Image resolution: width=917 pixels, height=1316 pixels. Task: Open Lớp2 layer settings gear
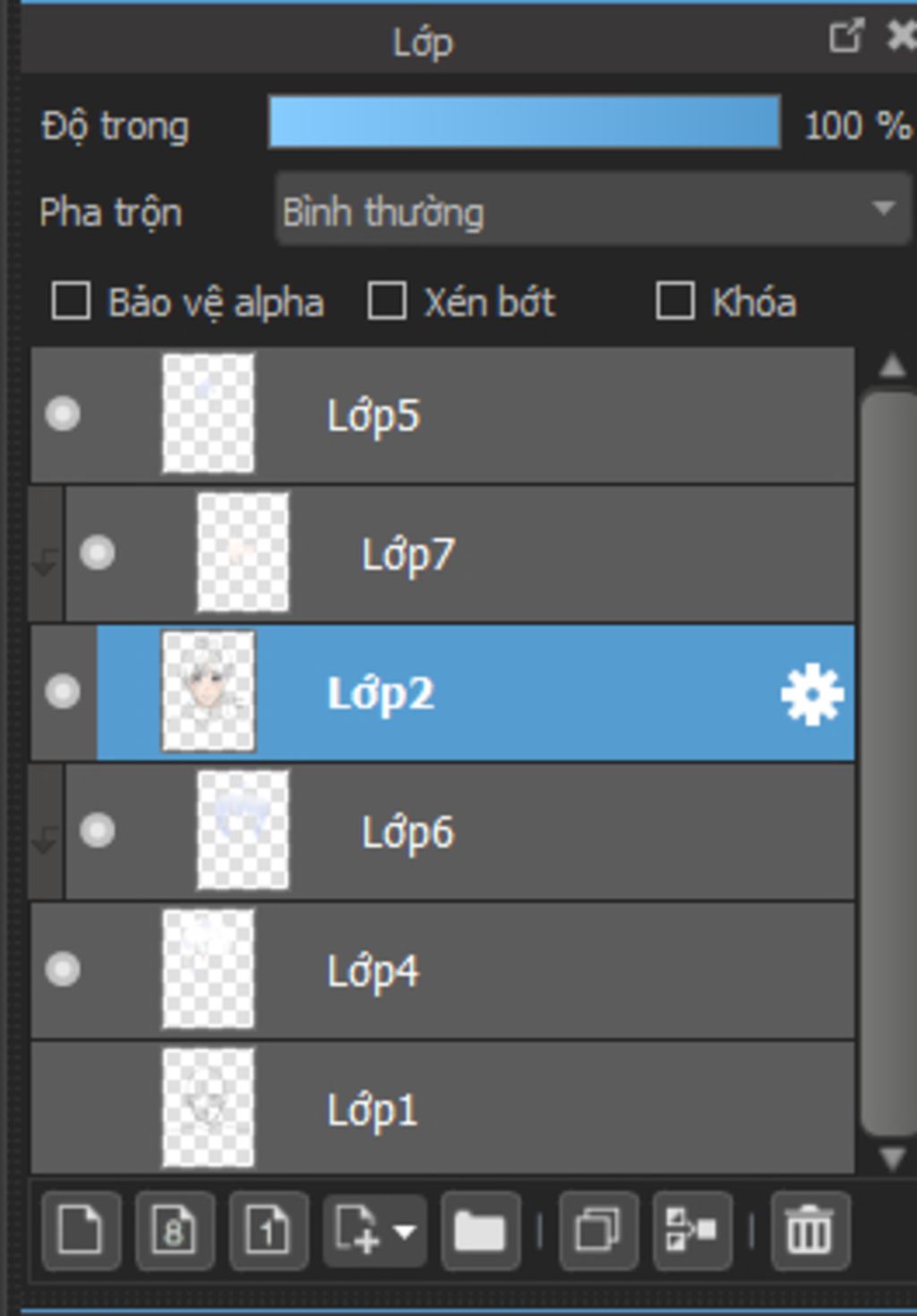[812, 695]
